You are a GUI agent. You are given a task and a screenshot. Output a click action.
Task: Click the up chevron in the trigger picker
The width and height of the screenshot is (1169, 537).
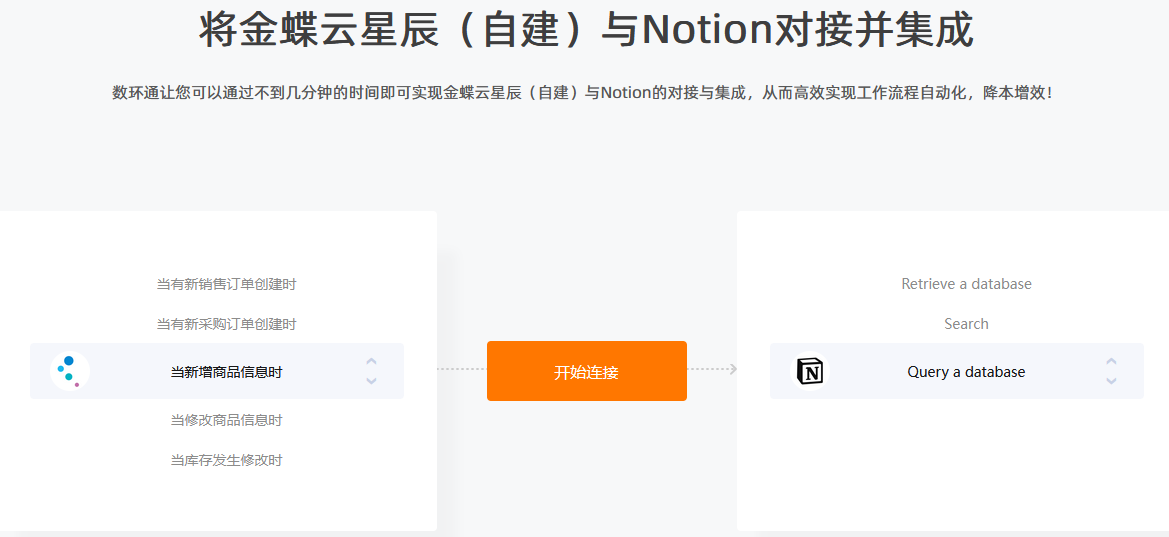point(371,362)
